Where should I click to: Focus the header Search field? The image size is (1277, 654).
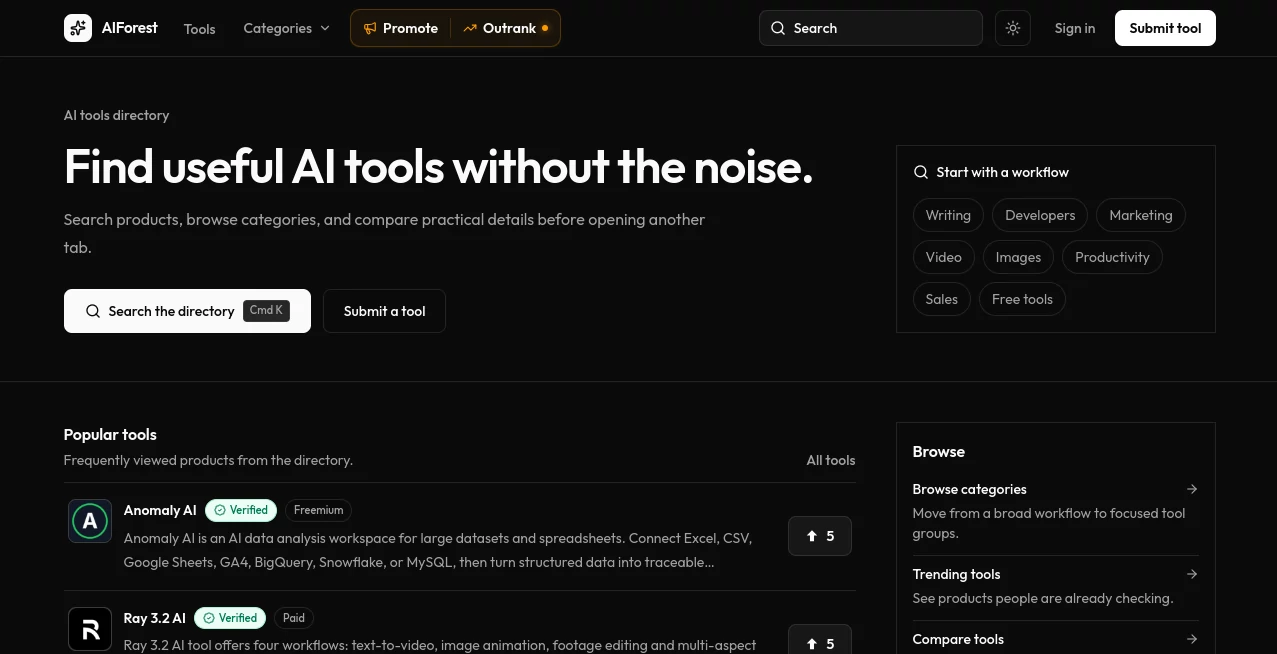[871, 28]
